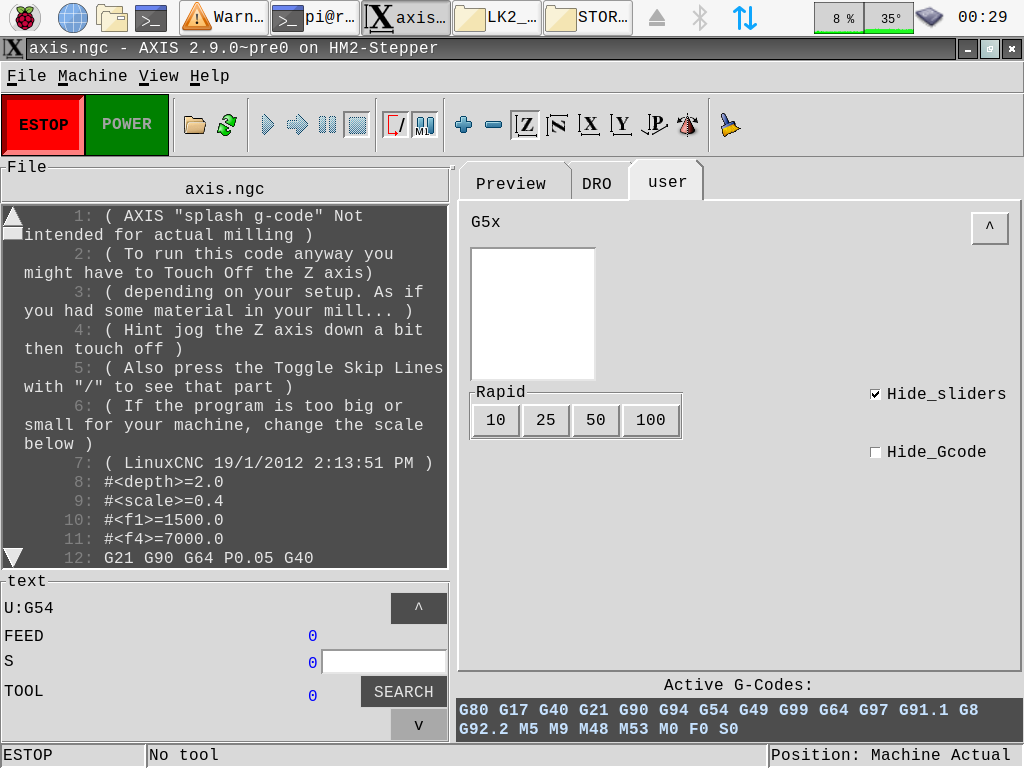The height and width of the screenshot is (768, 1024).
Task: Select the user tab
Action: tap(667, 182)
